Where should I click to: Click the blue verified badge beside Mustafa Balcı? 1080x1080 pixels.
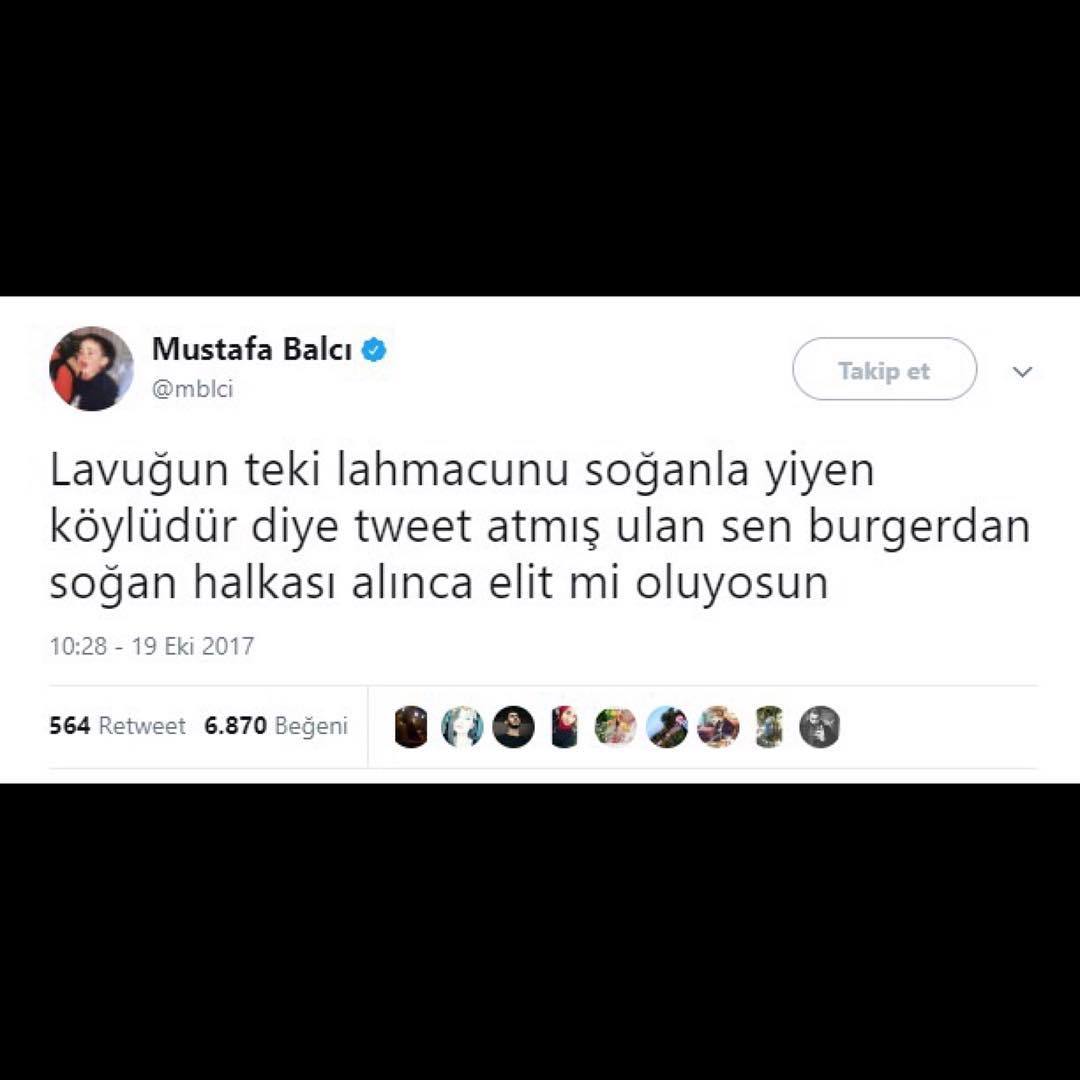(x=373, y=350)
